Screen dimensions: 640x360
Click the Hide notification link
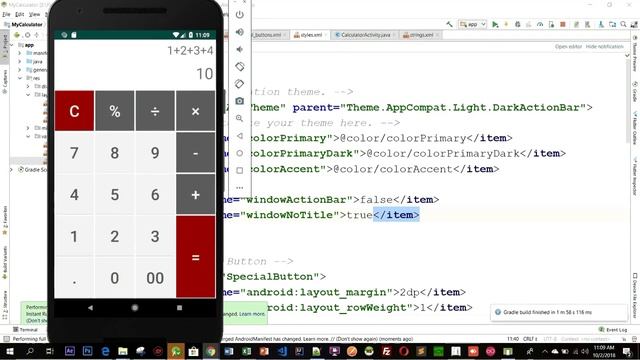pos(605,47)
